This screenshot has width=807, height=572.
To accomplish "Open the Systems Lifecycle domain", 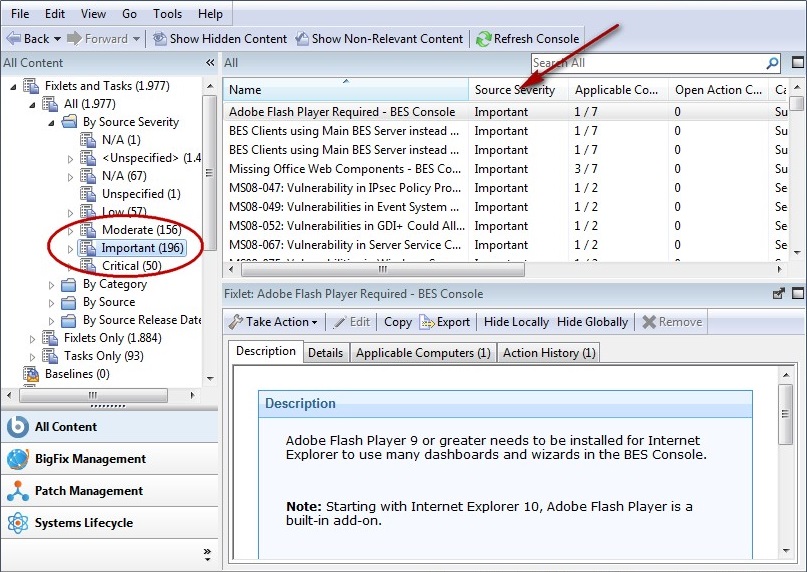I will point(83,523).
